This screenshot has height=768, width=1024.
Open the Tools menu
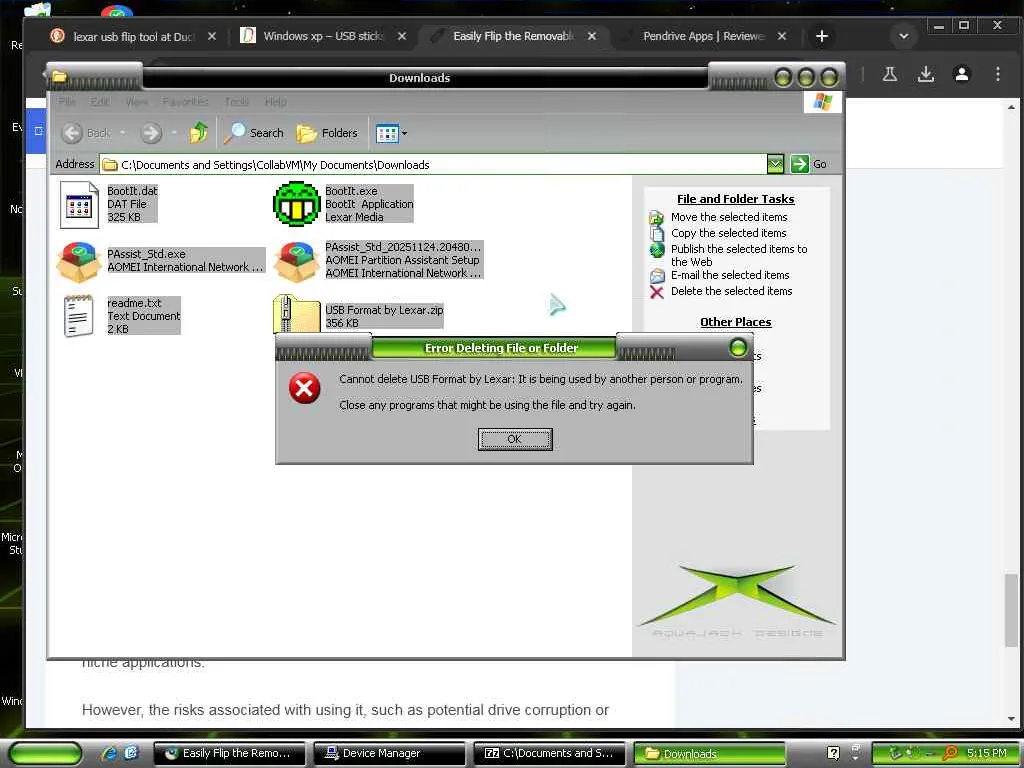pos(236,102)
